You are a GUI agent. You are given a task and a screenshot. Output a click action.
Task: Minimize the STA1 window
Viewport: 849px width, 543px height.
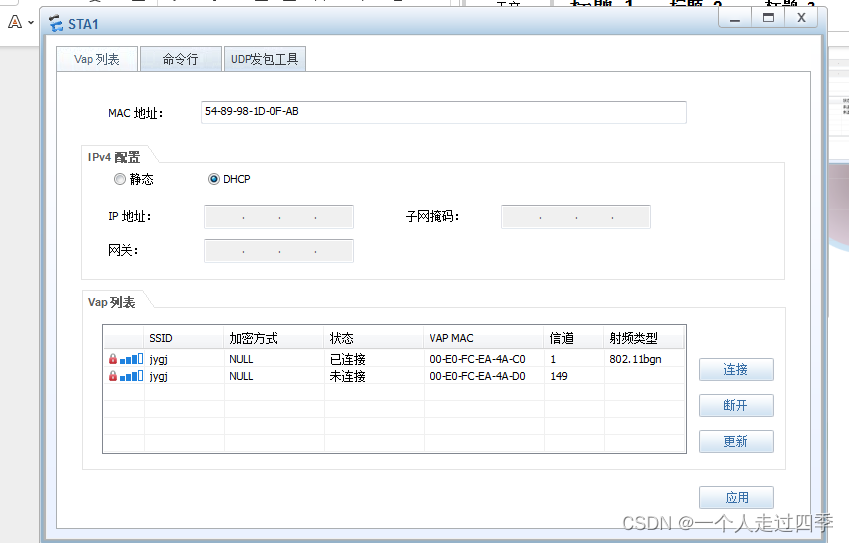pos(735,18)
